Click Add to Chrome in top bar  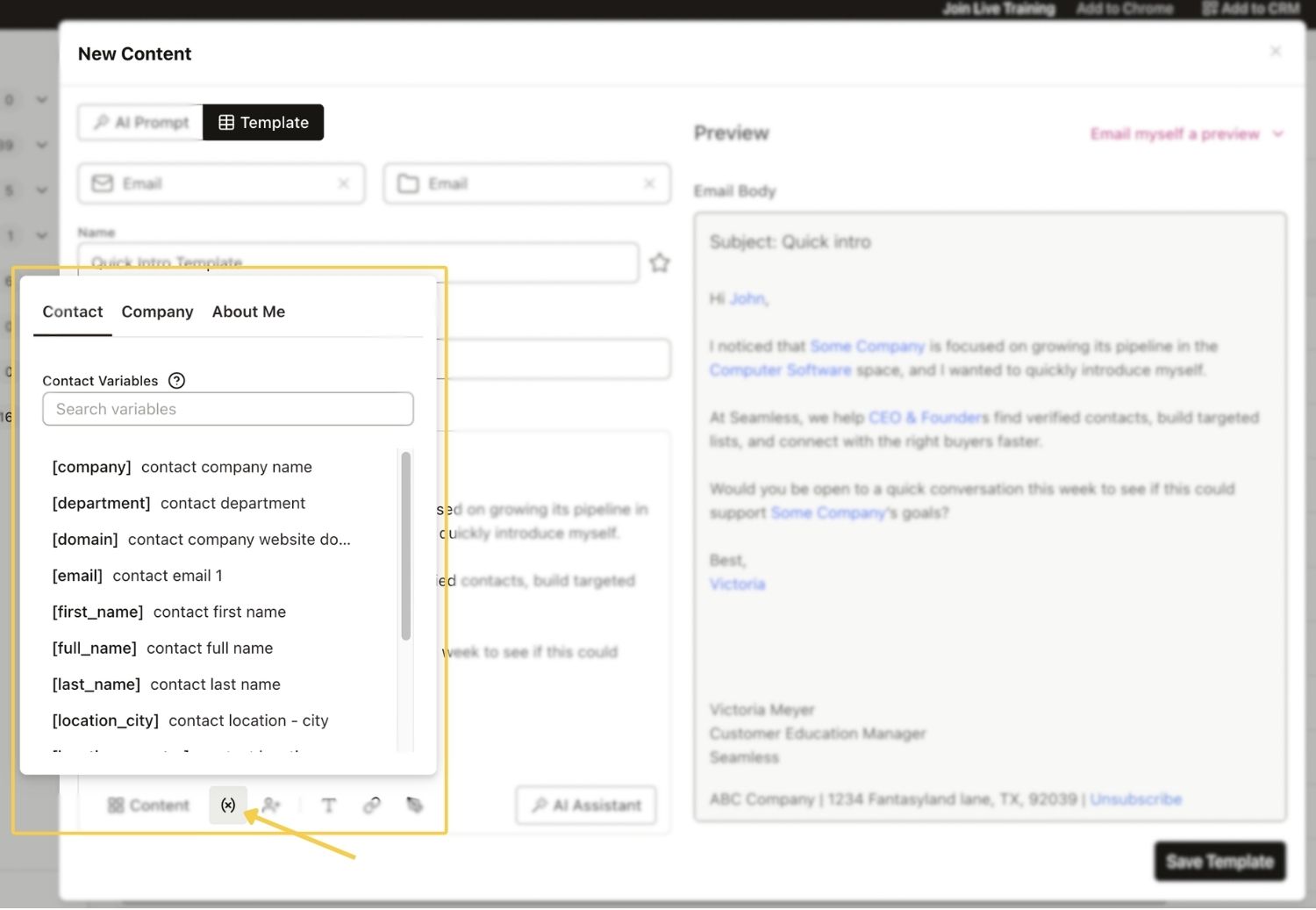coord(1125,9)
